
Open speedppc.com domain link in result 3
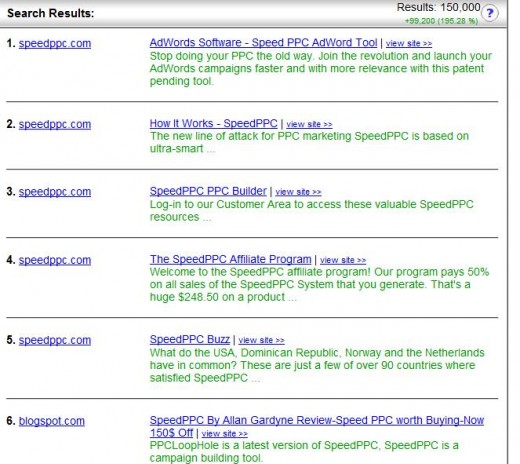tap(55, 192)
